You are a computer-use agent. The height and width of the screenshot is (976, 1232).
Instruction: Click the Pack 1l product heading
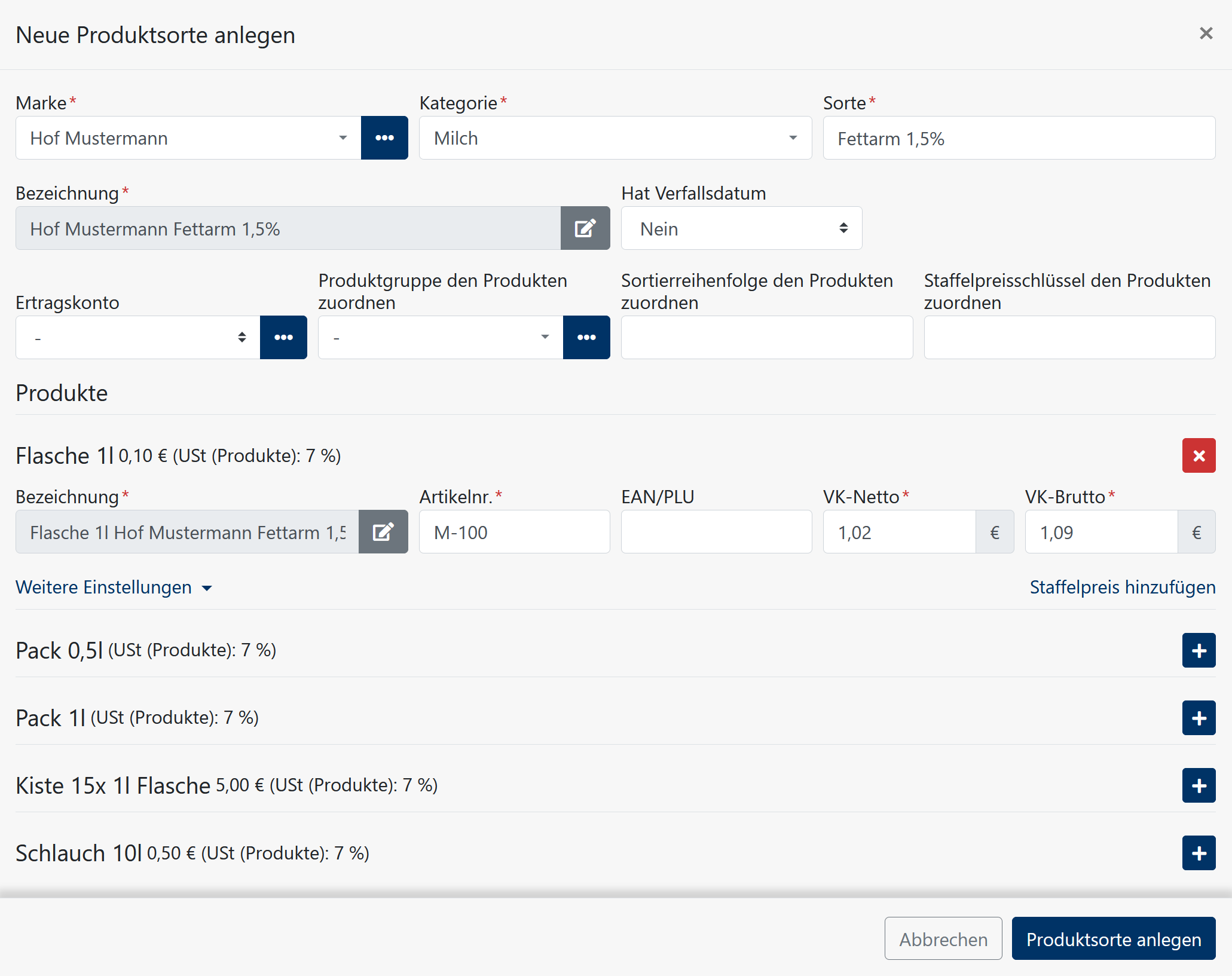(51, 718)
